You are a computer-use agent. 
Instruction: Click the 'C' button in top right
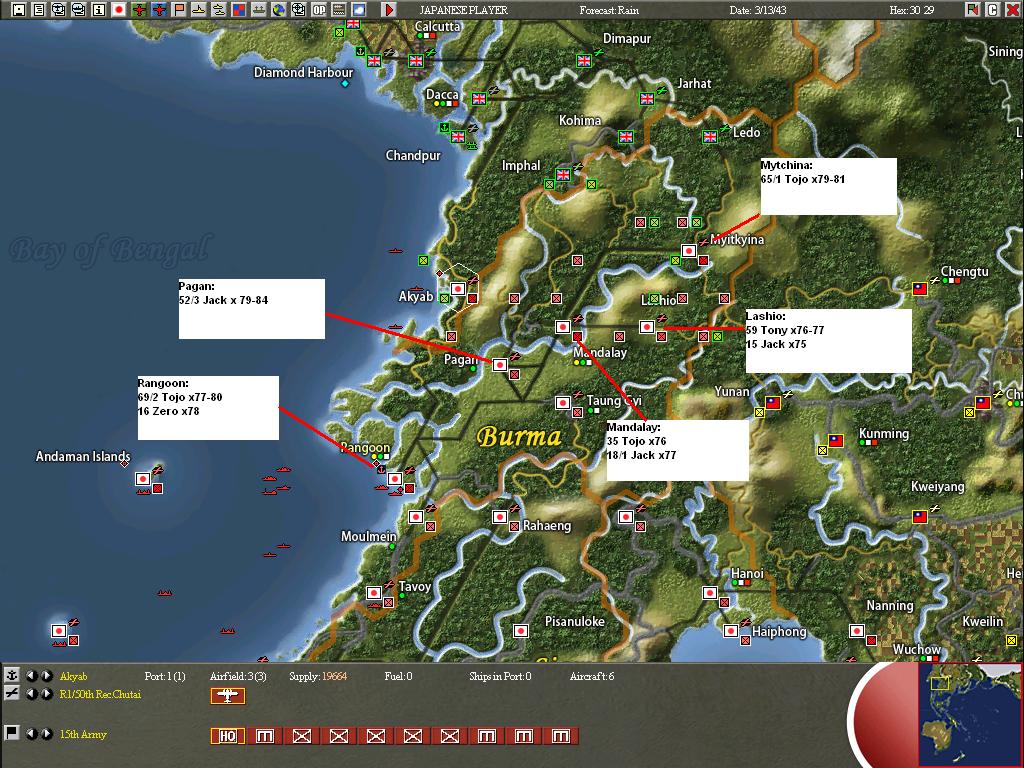pyautogui.click(x=993, y=9)
